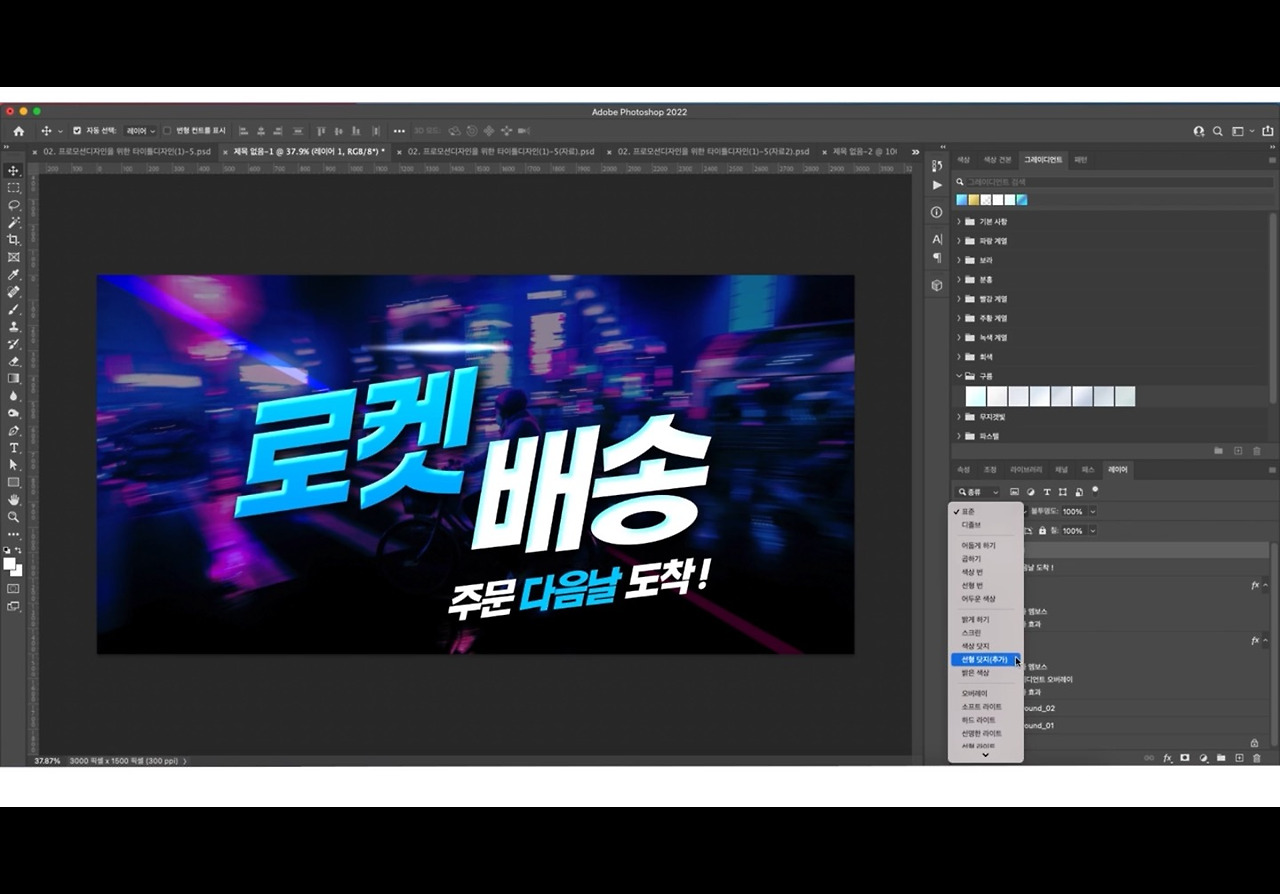The height and width of the screenshot is (894, 1280).
Task: Select the Hand tool
Action: click(14, 499)
